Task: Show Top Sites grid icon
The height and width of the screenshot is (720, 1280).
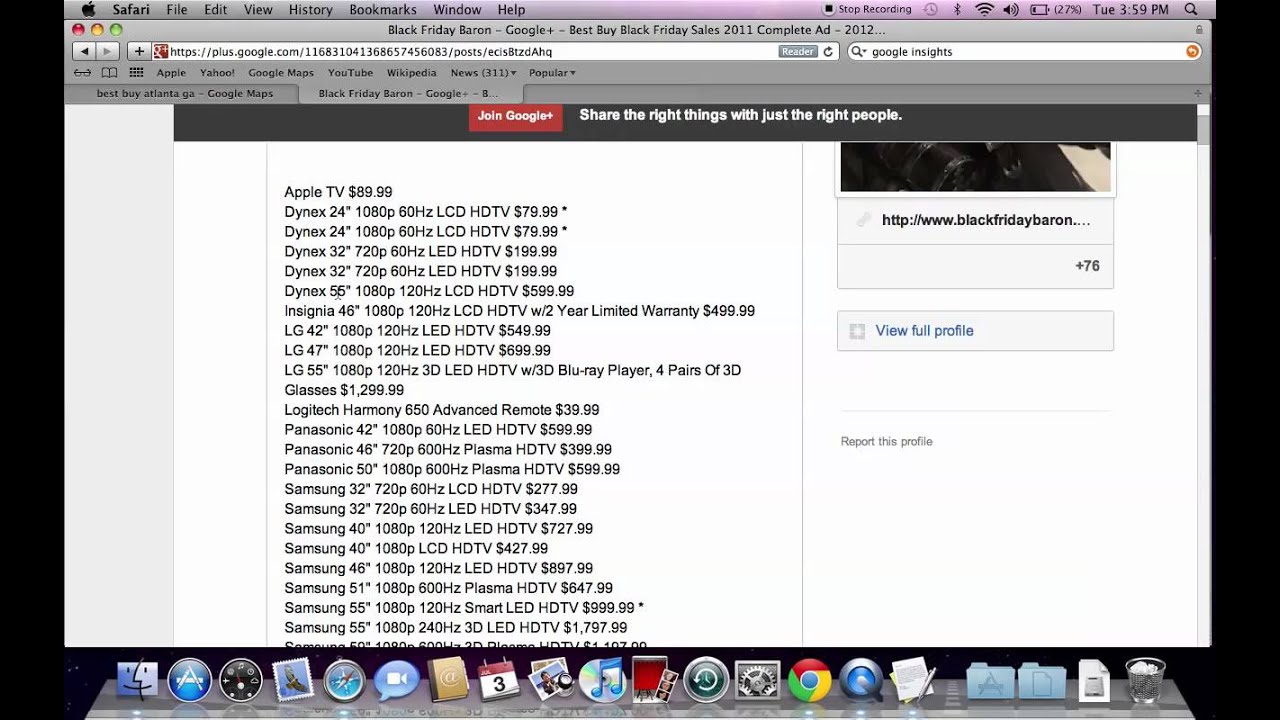Action: tap(136, 72)
